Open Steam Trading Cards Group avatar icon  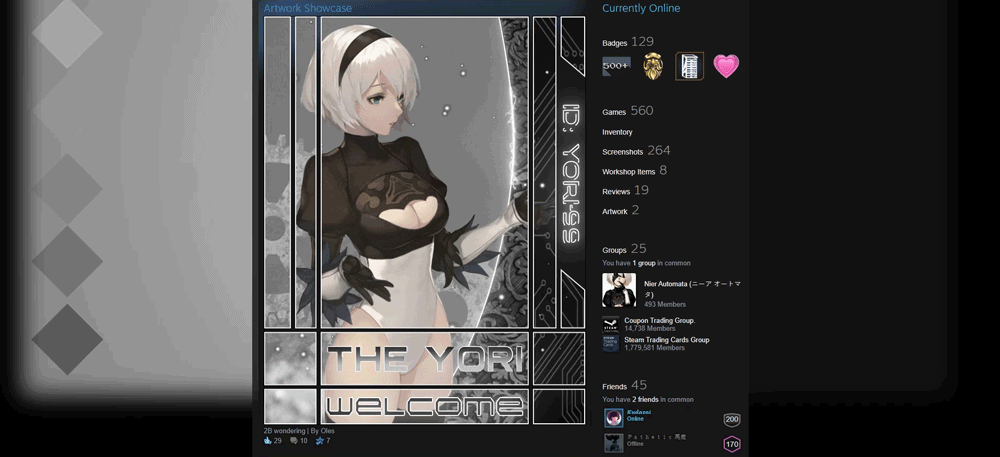coord(610,344)
